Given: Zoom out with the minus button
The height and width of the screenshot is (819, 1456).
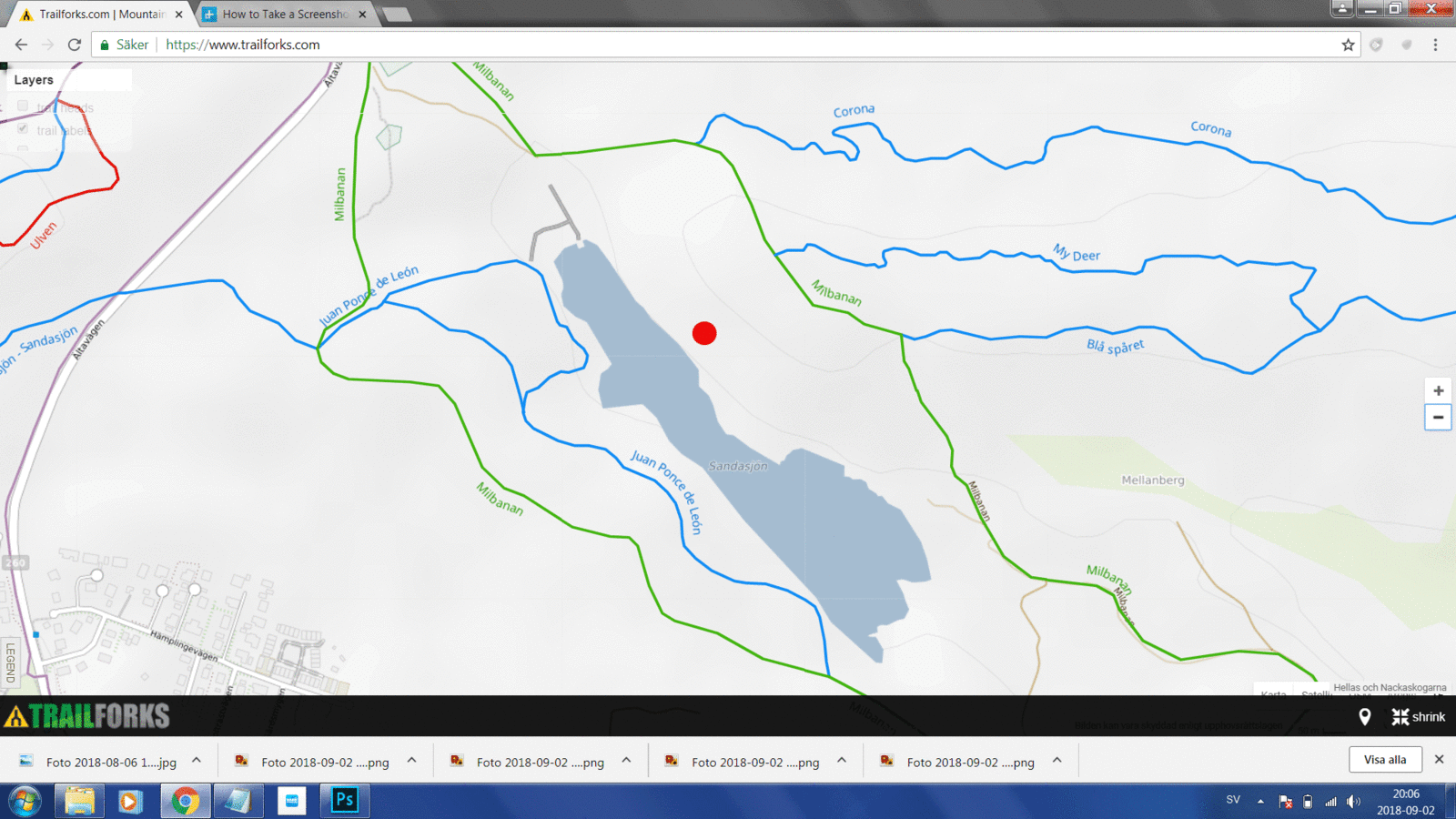Looking at the screenshot, I should 1438,417.
